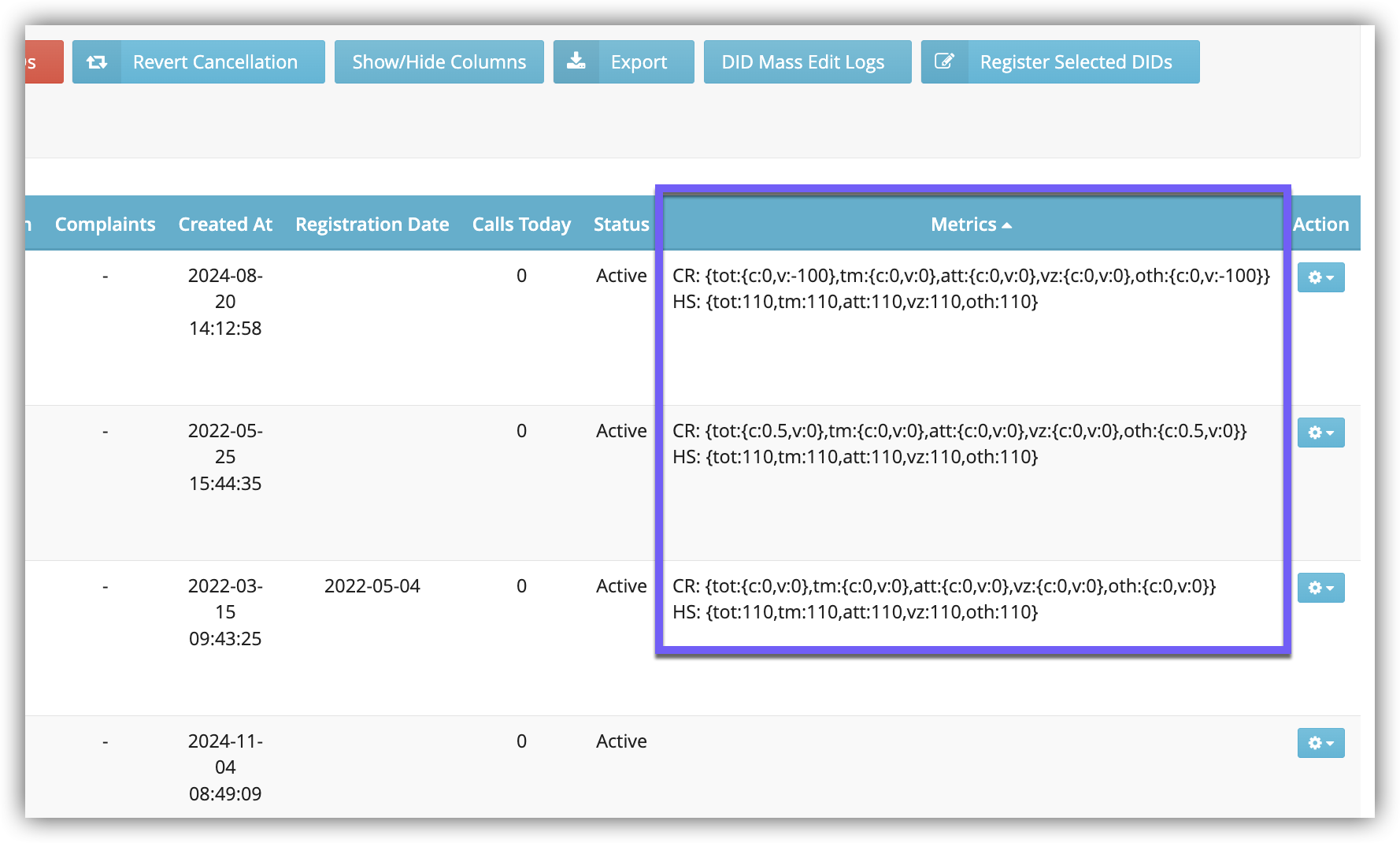Sort by Status column header
Image resolution: width=1400 pixels, height=843 pixels.
[x=621, y=225]
